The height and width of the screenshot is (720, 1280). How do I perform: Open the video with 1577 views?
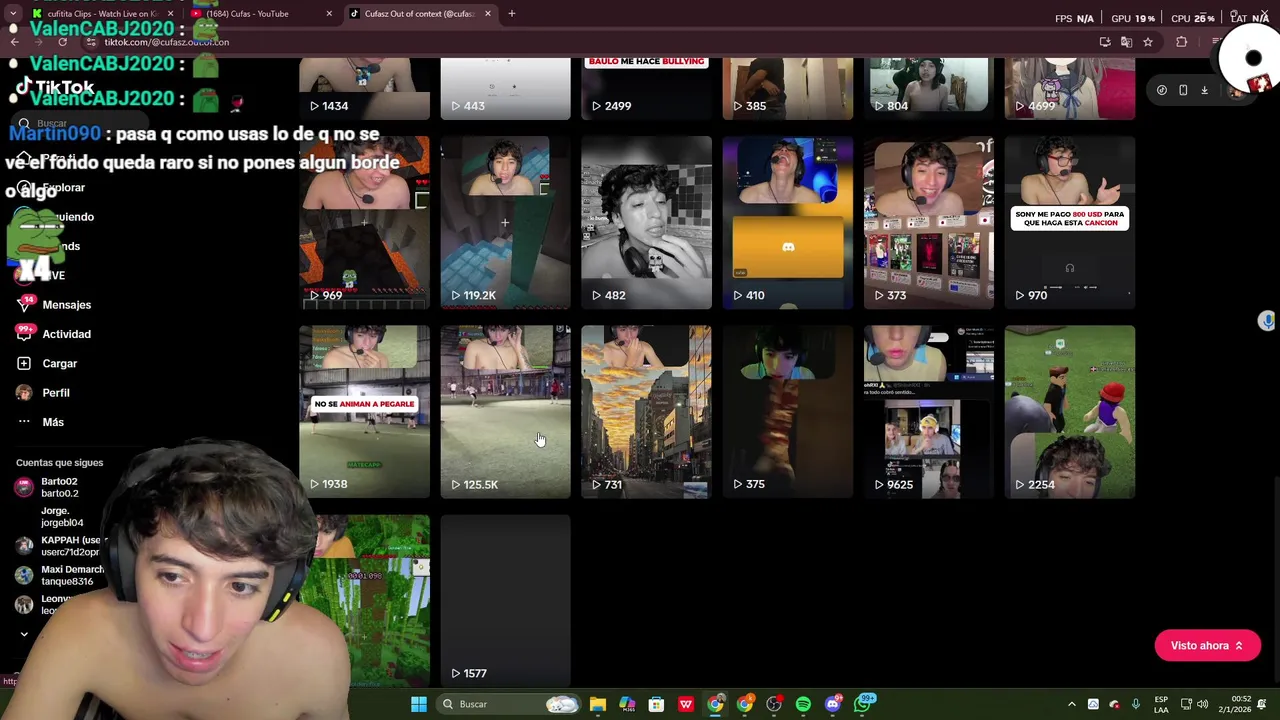click(x=505, y=600)
